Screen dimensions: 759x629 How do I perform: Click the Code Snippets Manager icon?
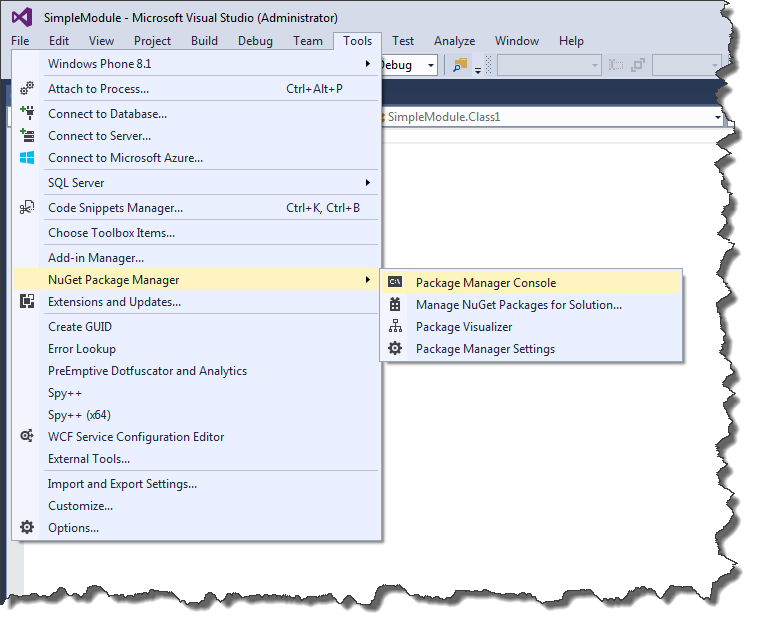[x=27, y=208]
